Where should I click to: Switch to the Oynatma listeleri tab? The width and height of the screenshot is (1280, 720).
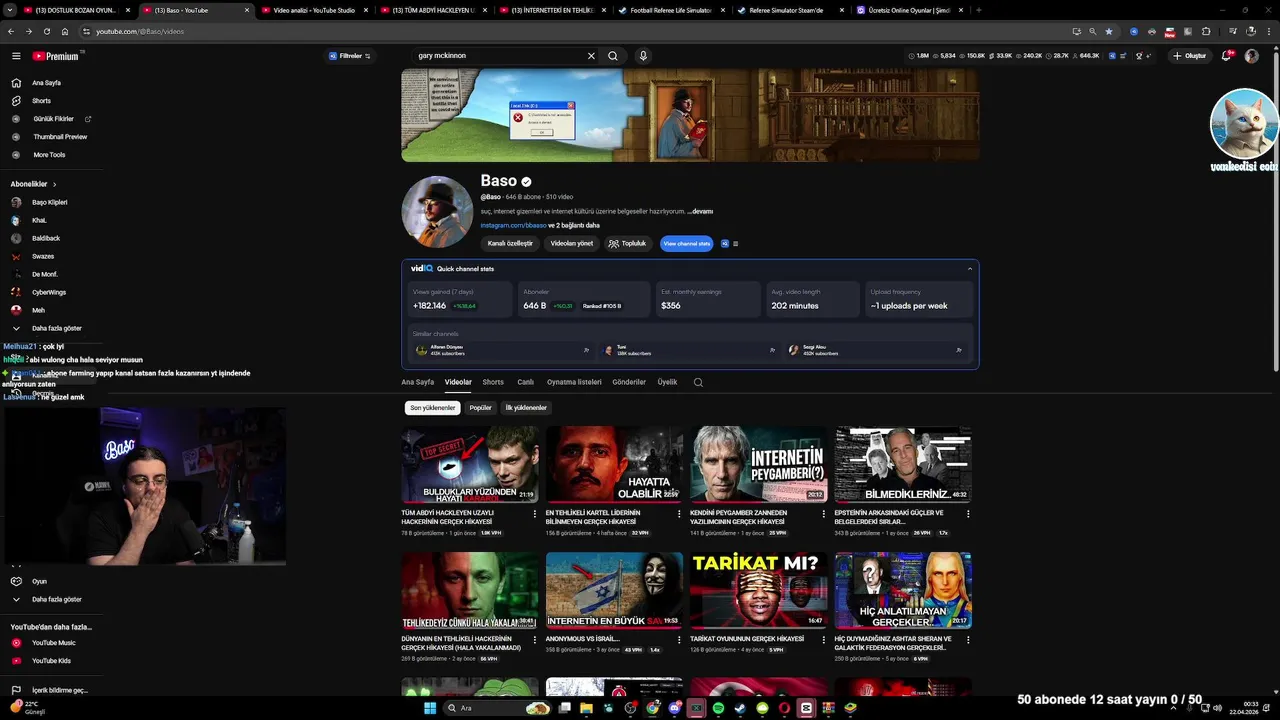[x=574, y=382]
